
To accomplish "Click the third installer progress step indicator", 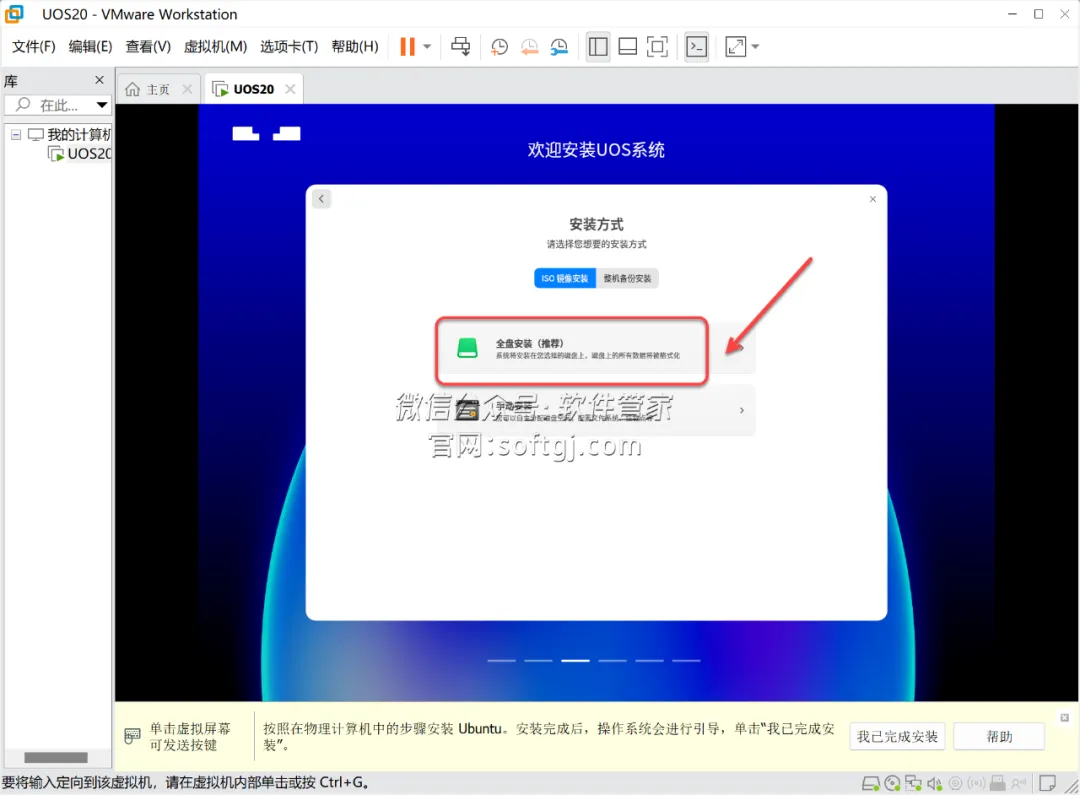I will coord(575,661).
